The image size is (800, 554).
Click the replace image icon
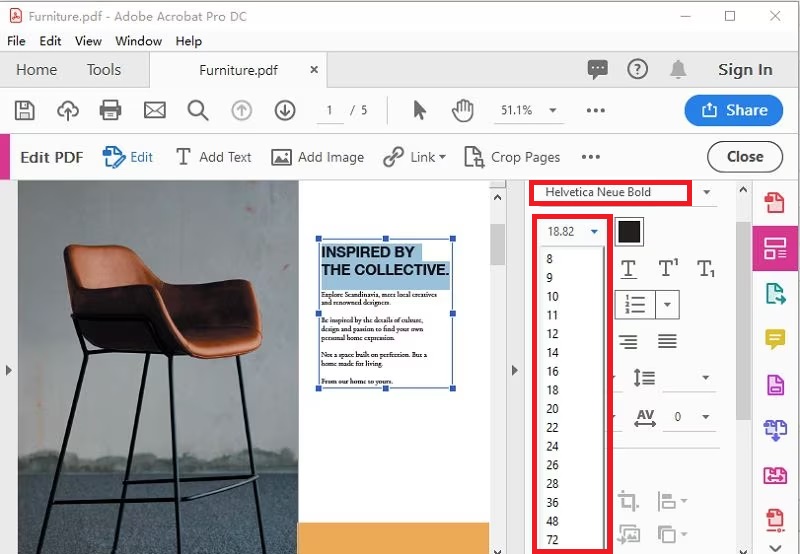pyautogui.click(x=629, y=534)
